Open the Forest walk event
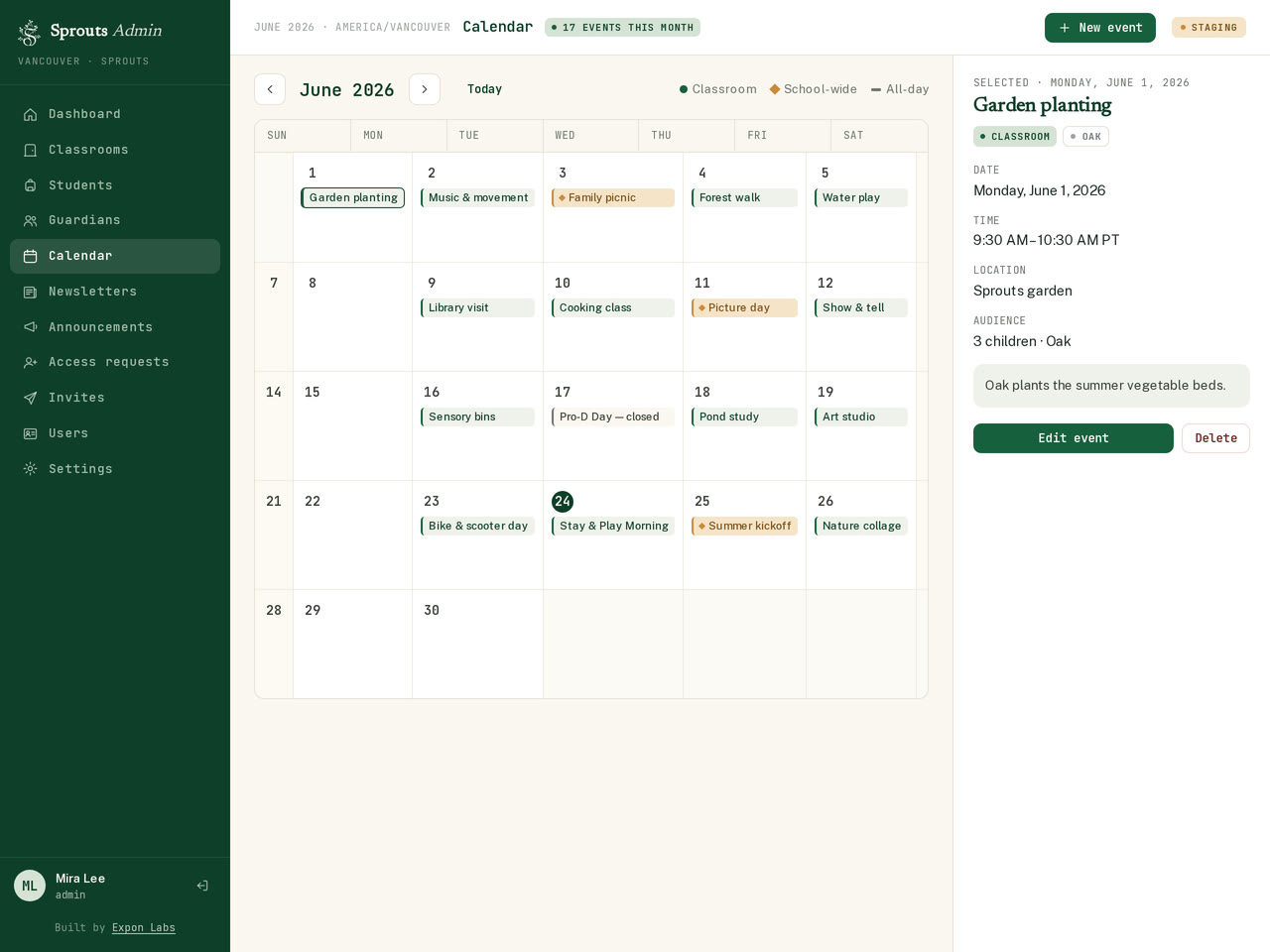The height and width of the screenshot is (952, 1270). [x=744, y=198]
